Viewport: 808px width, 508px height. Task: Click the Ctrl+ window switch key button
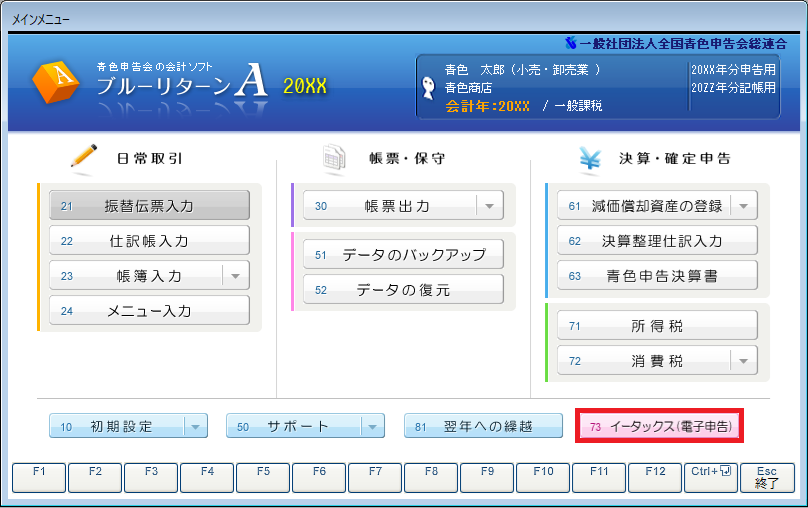pyautogui.click(x=709, y=477)
